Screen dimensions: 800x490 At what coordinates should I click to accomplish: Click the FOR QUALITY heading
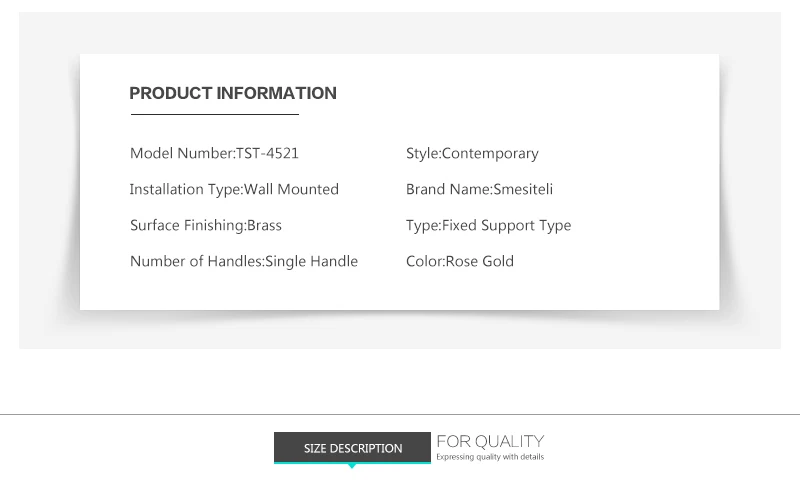click(490, 442)
